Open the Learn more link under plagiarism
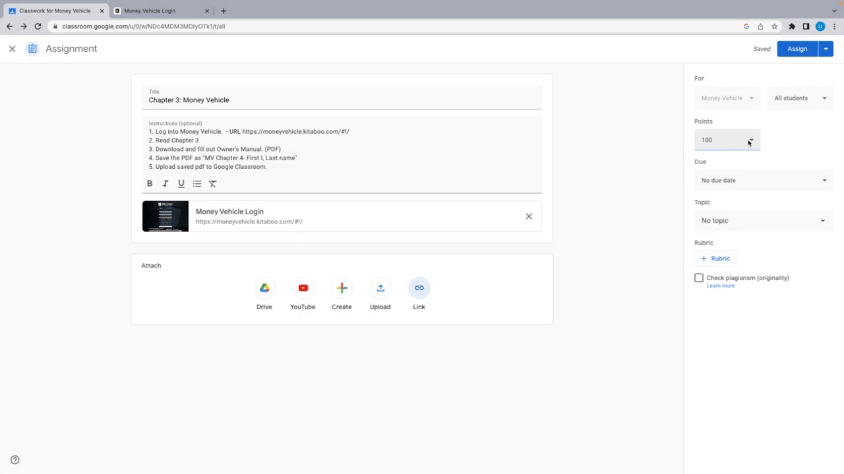Viewport: 844px width, 474px height. (720, 286)
